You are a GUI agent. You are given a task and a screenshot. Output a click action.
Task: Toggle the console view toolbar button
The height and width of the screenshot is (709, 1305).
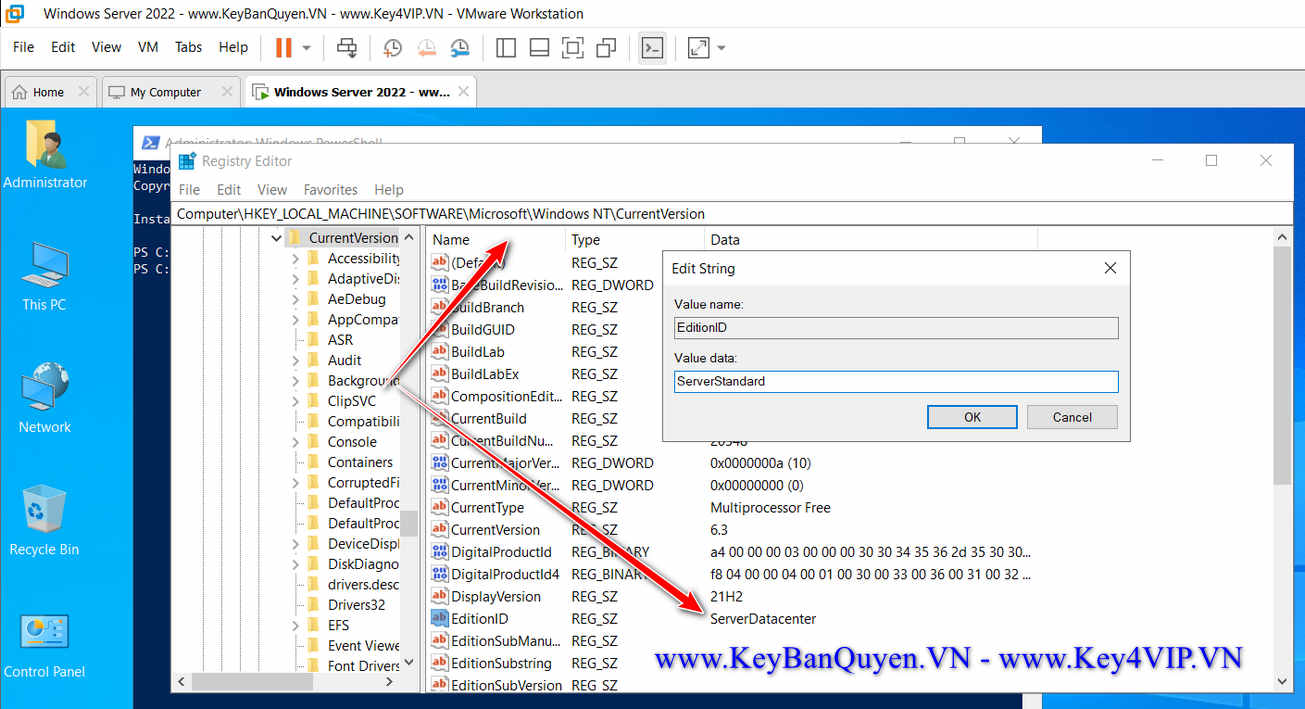tap(652, 47)
